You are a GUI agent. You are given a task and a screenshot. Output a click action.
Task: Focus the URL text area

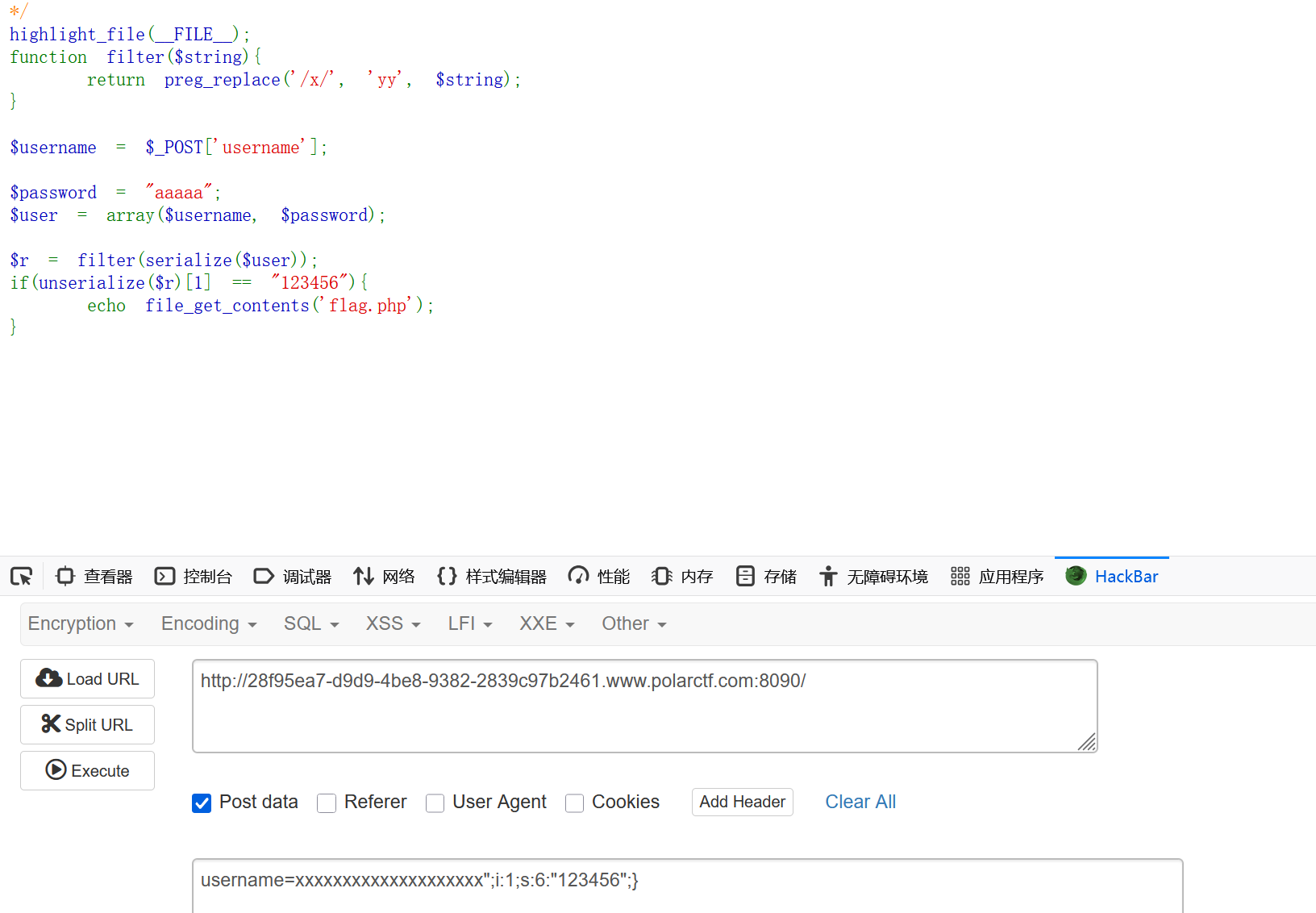(645, 706)
